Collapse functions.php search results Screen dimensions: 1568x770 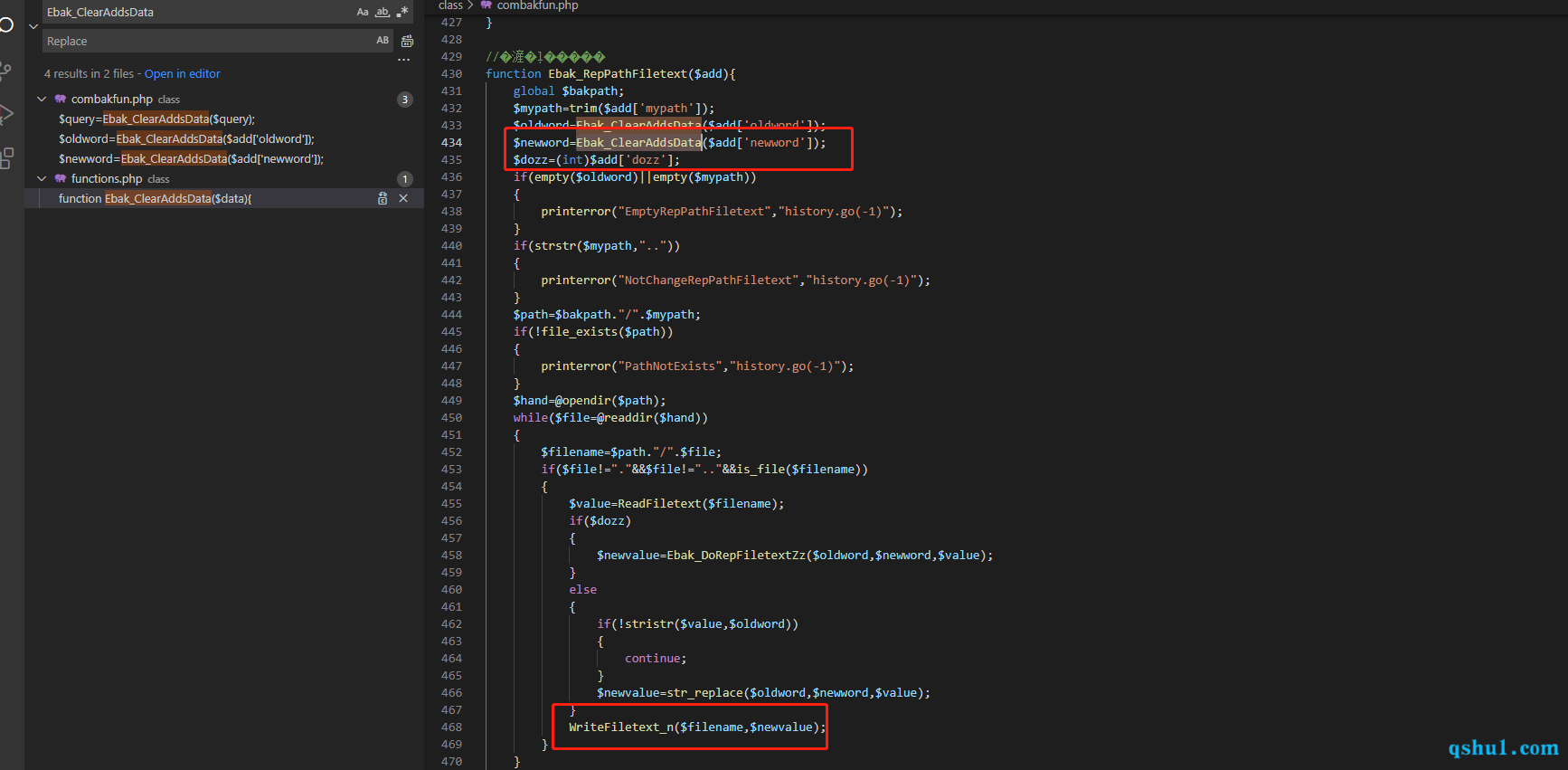42,178
